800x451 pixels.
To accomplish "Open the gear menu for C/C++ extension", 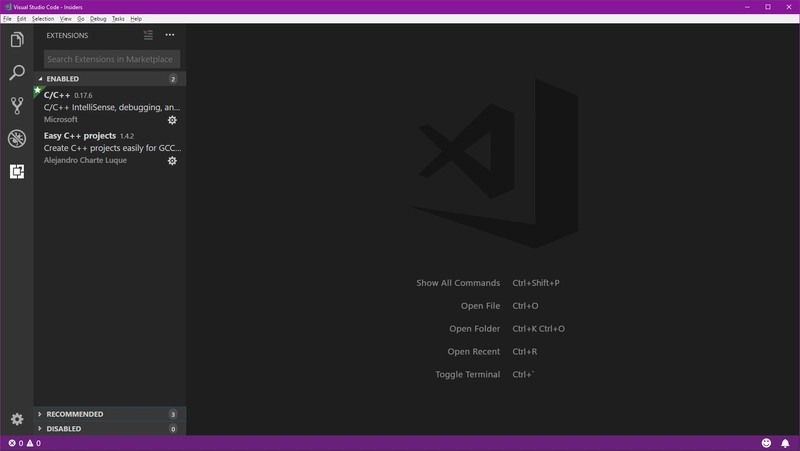I will 172,120.
